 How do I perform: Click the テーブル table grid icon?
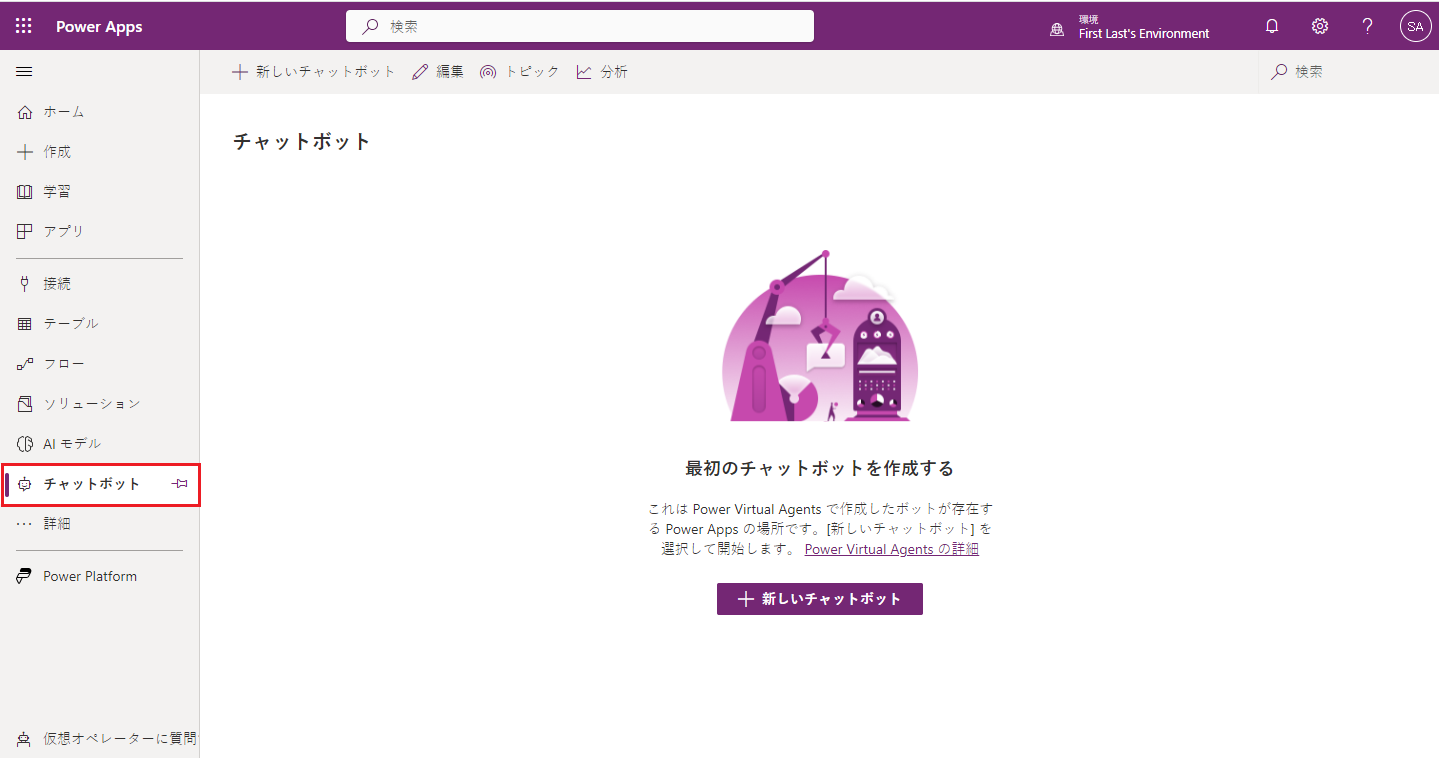click(x=26, y=324)
